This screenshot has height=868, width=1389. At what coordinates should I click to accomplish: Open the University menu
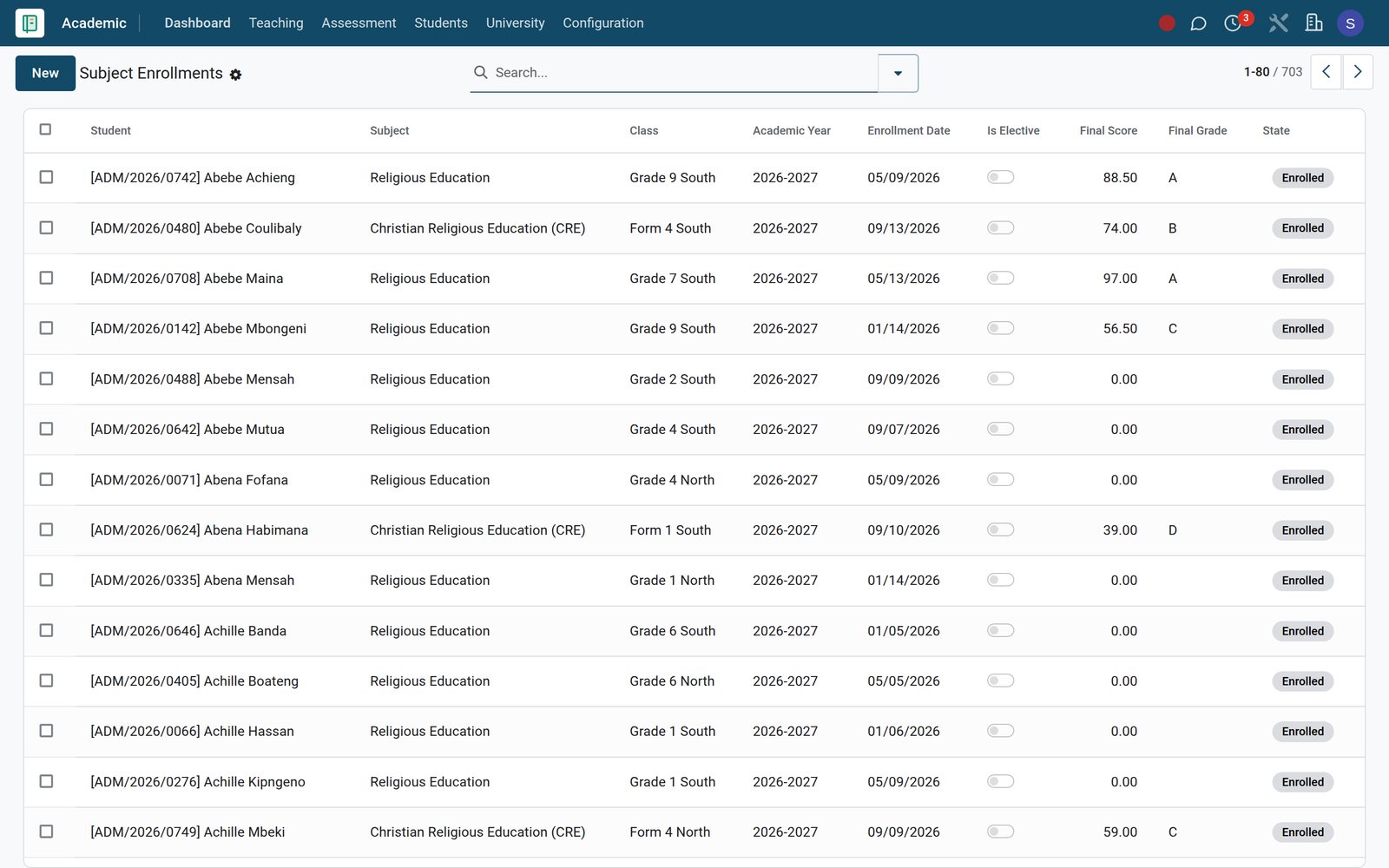point(516,23)
